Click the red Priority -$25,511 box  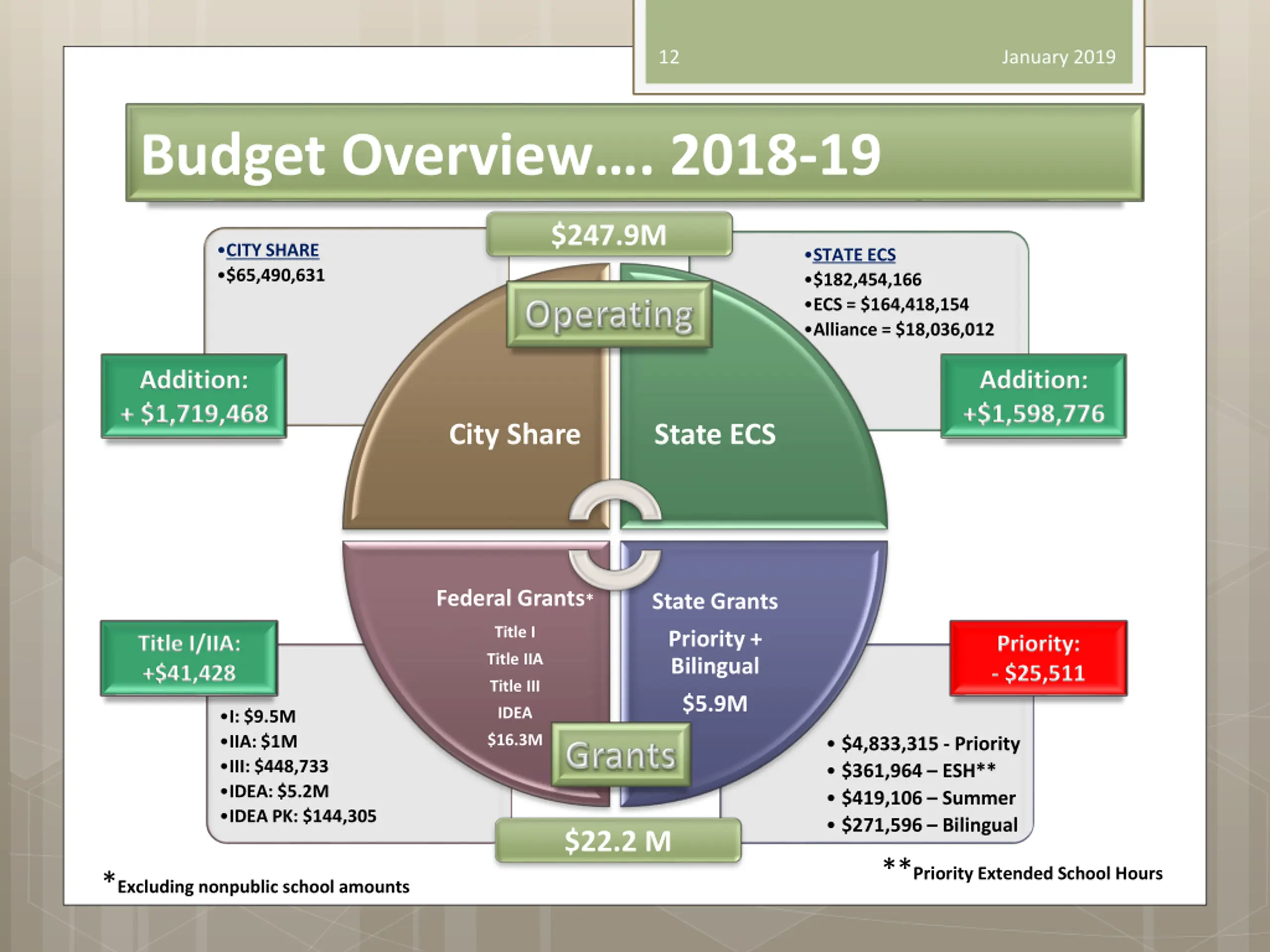pyautogui.click(x=1038, y=658)
